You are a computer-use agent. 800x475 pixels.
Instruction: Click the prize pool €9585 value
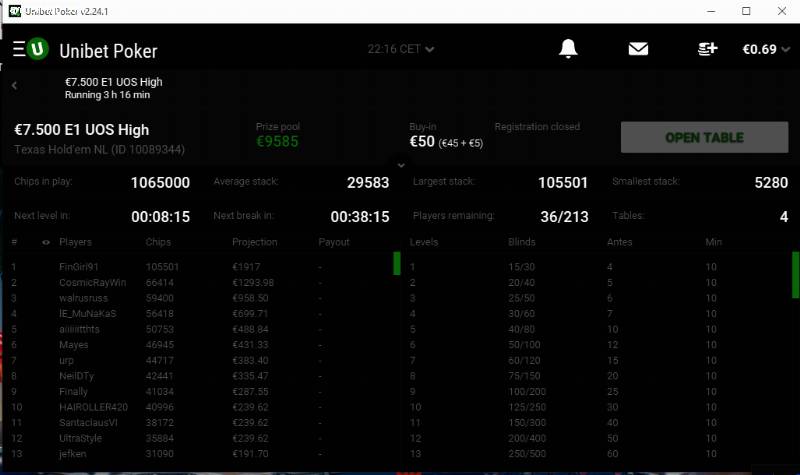[277, 141]
